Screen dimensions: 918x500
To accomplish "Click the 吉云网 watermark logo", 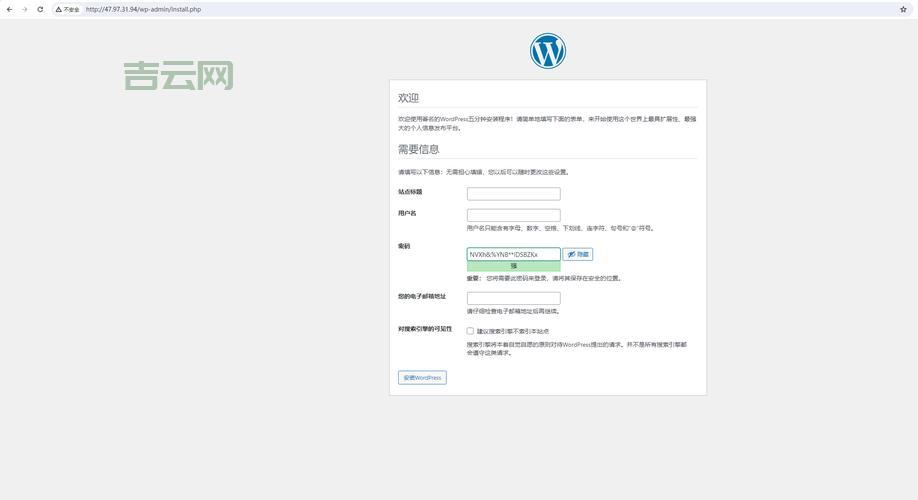I will tap(179, 75).
